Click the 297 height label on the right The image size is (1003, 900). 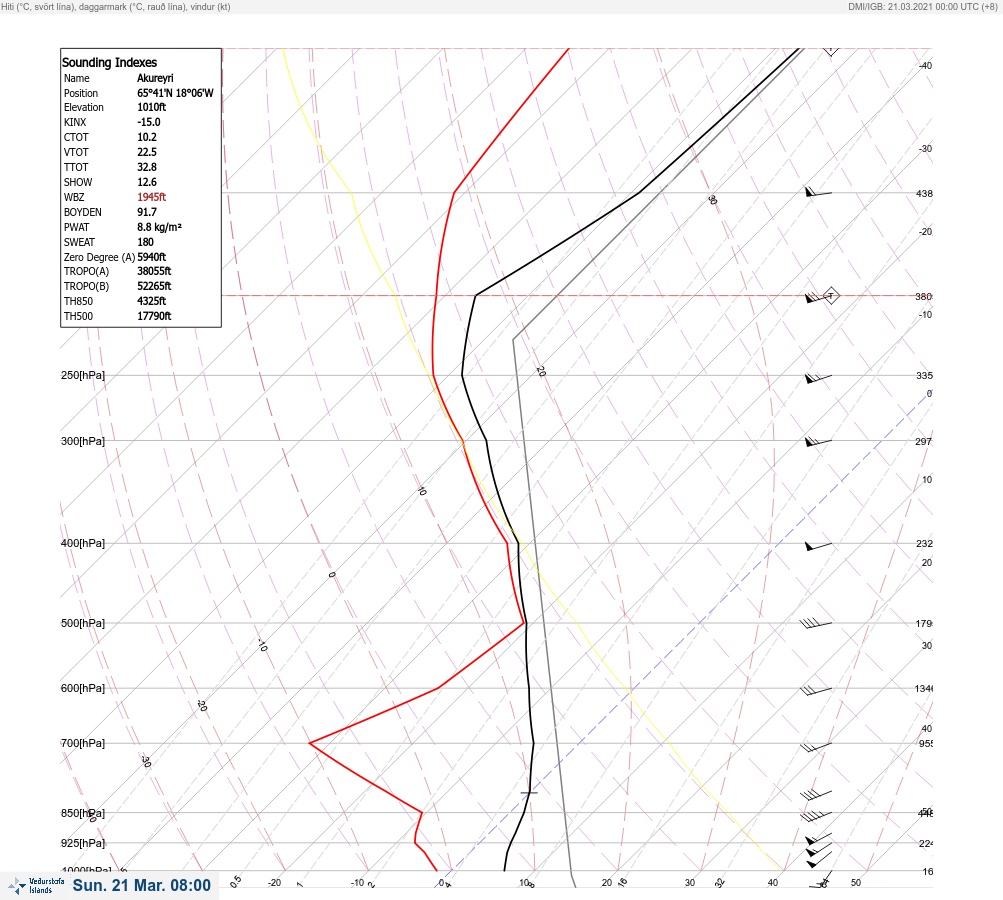[924, 441]
